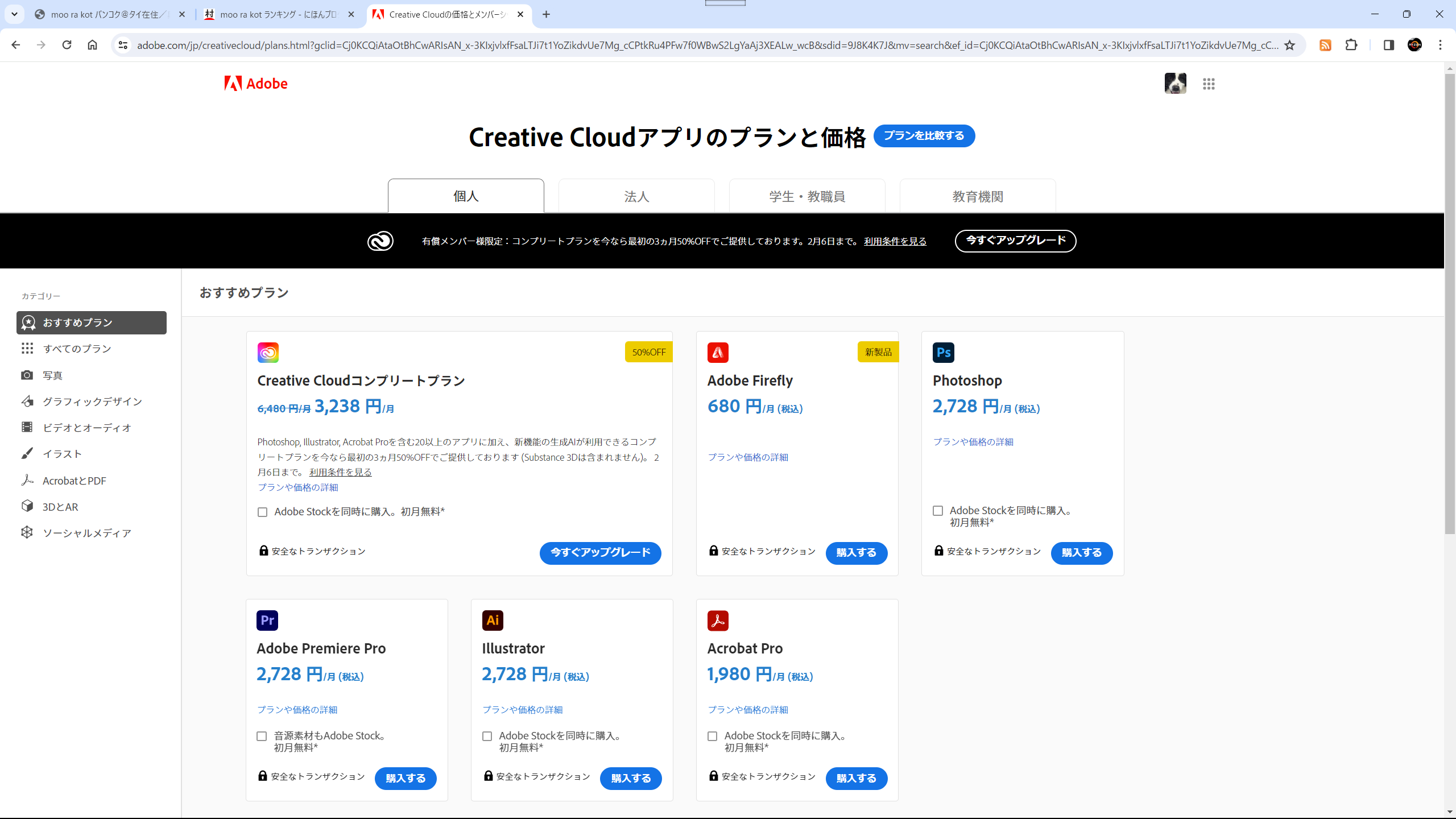This screenshot has width=1456, height=819.
Task: Click 購入する on the Photoshop card
Action: pyautogui.click(x=1081, y=553)
